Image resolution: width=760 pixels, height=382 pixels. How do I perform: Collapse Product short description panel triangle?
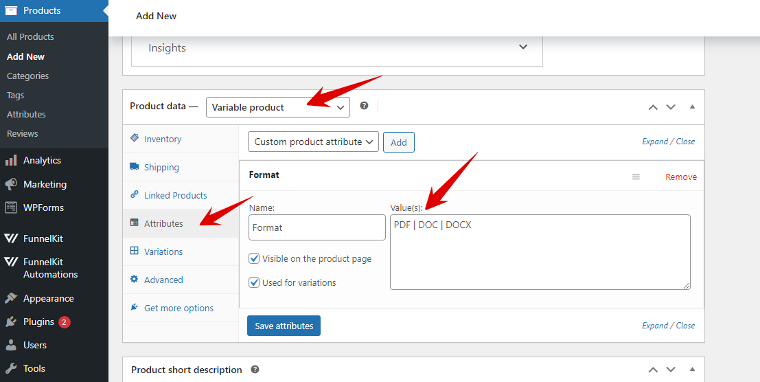[692, 369]
